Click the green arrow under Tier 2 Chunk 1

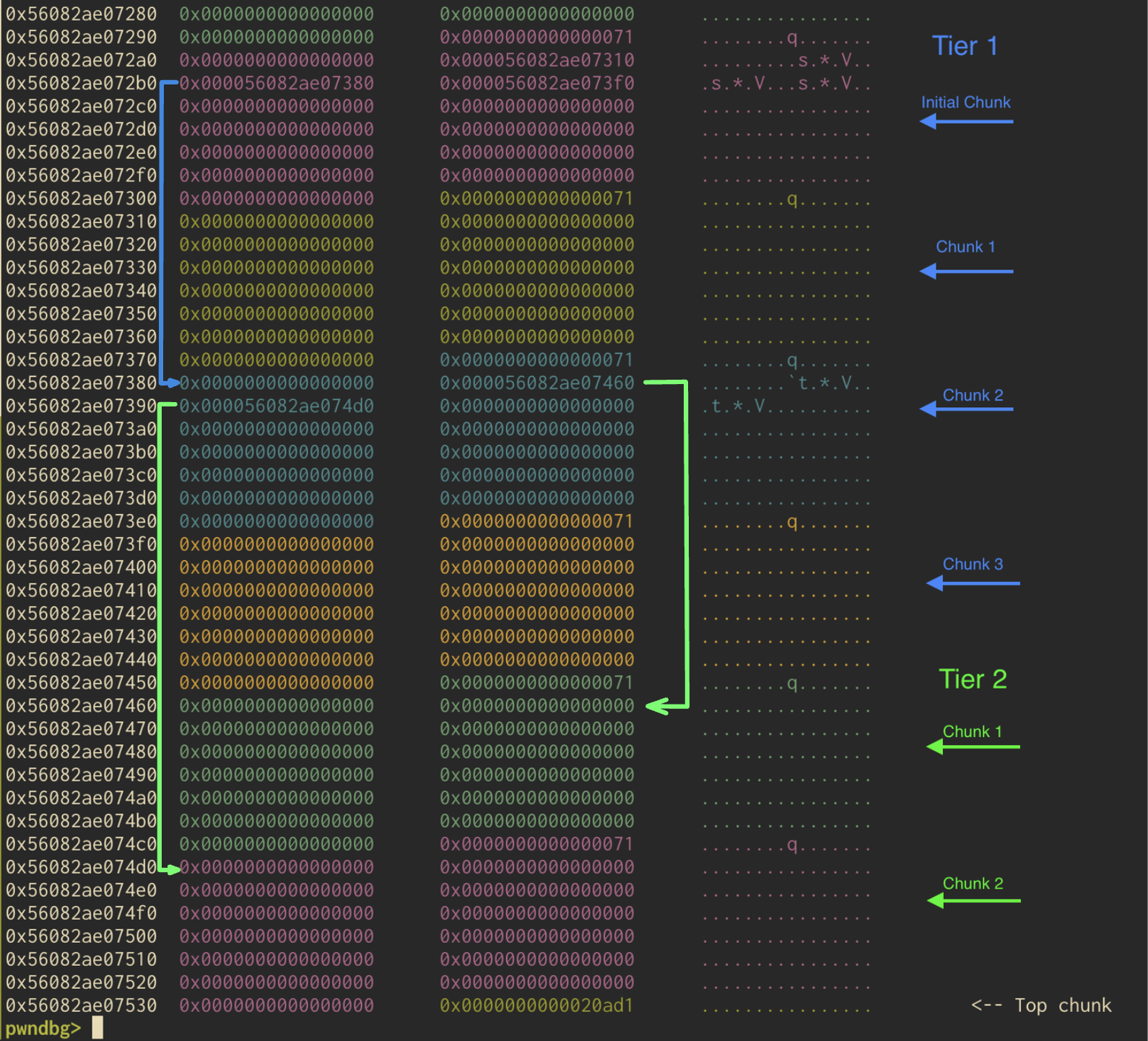972,746
